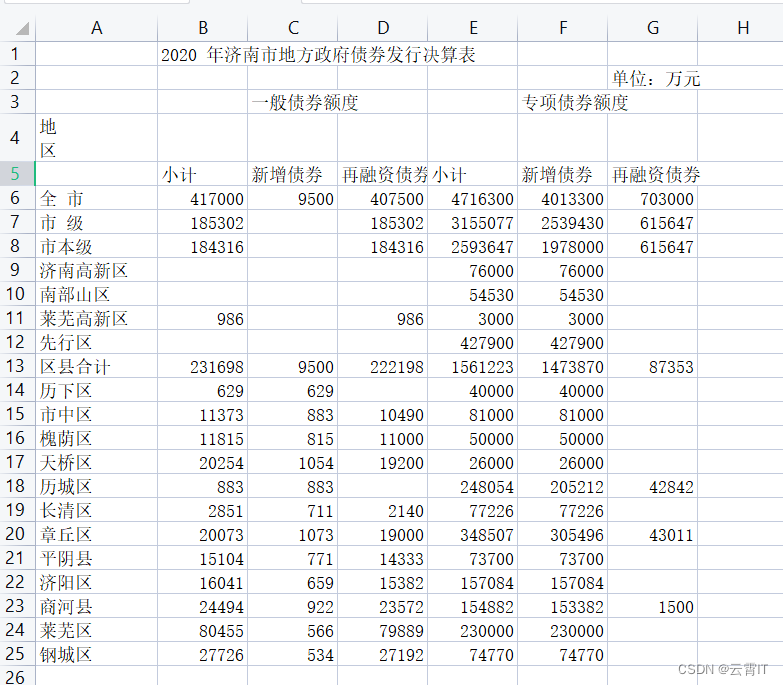This screenshot has height=685, width=783.
Task: Click the 平阴县 cell
Action: (x=96, y=558)
